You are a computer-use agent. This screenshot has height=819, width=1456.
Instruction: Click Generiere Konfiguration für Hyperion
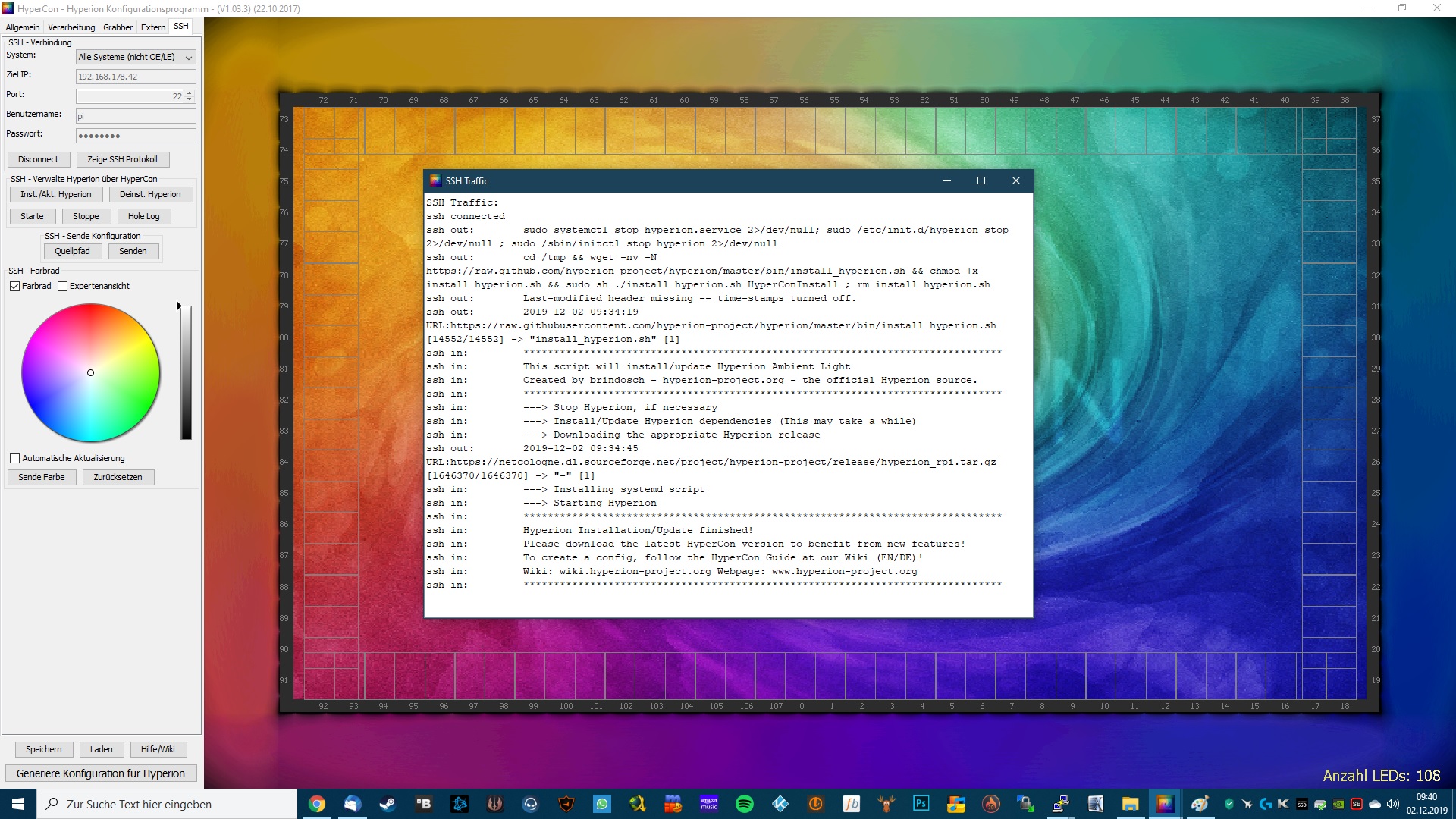pyautogui.click(x=101, y=773)
